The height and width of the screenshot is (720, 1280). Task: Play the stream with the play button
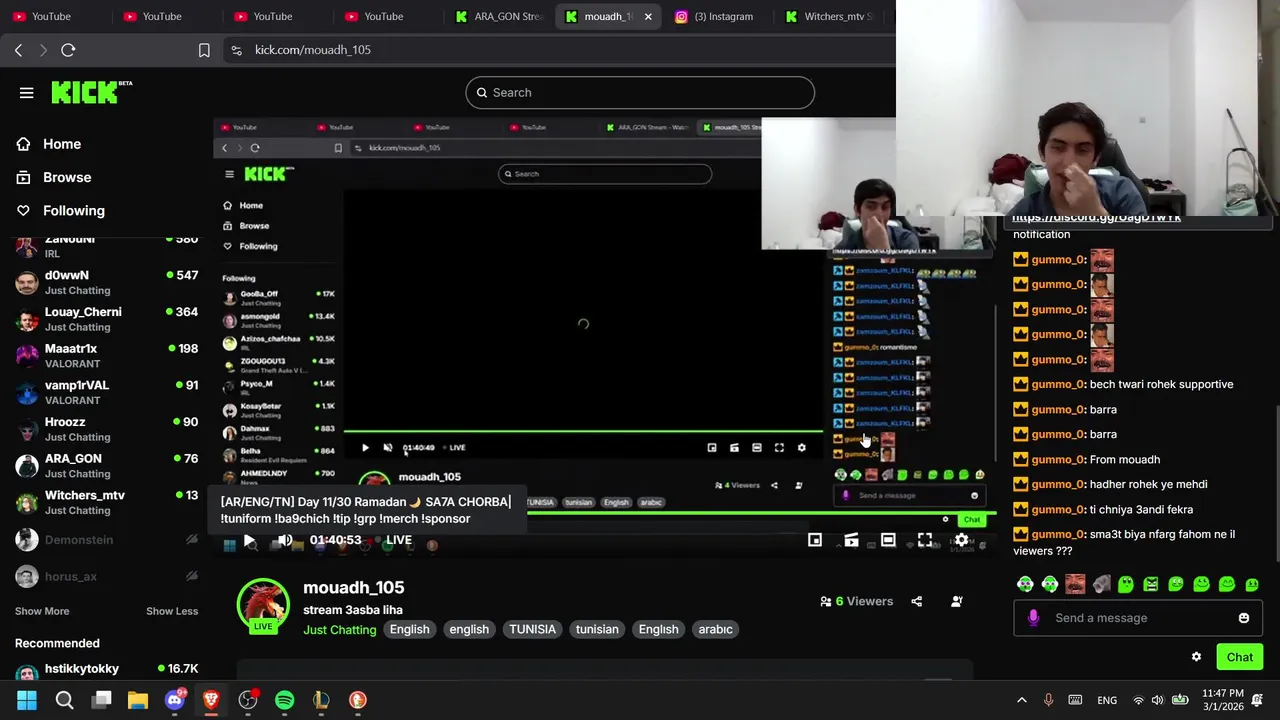(x=249, y=540)
